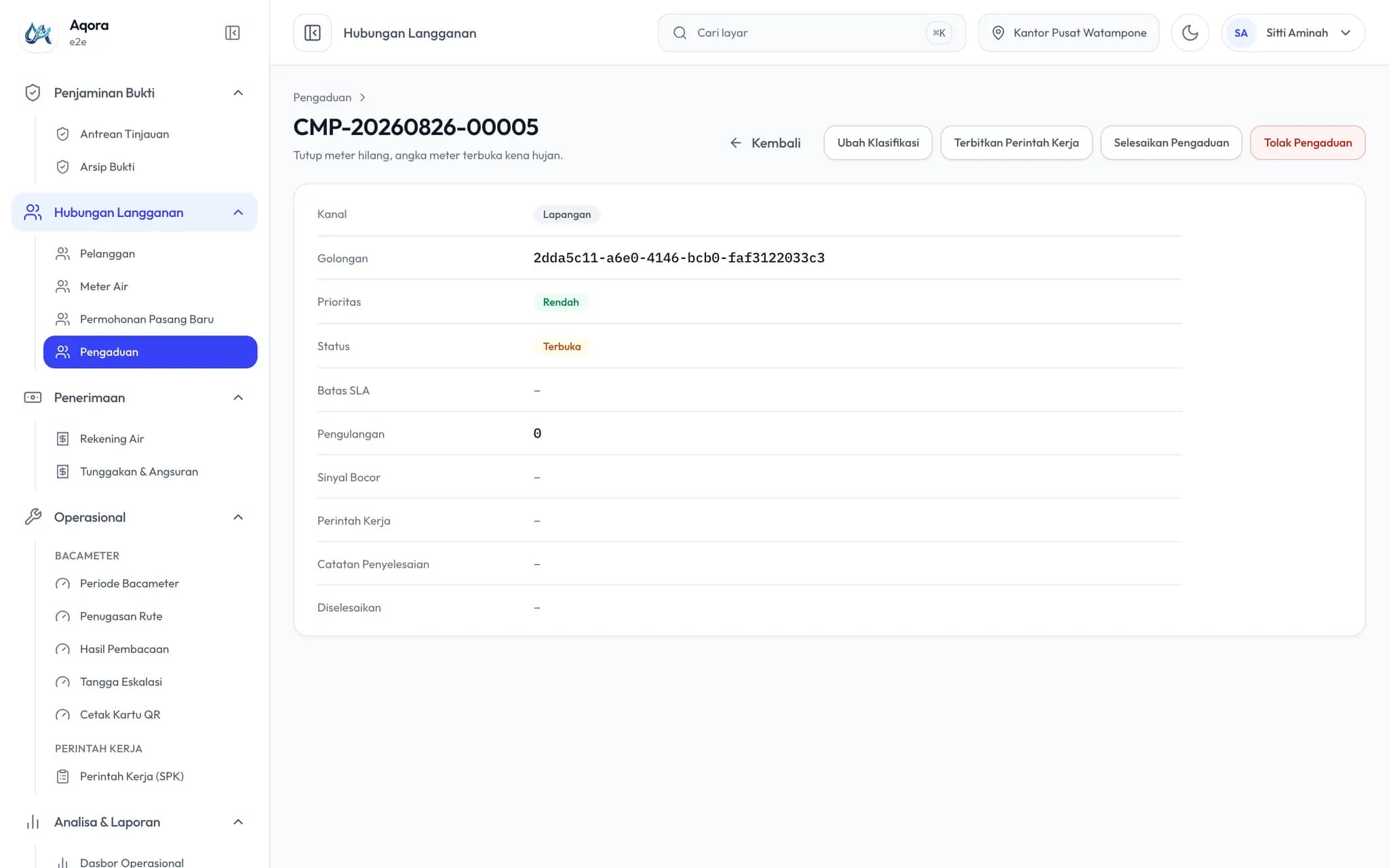Click the red Tolak Pengaduan button
Viewport: 1389px width, 868px height.
[1308, 143]
